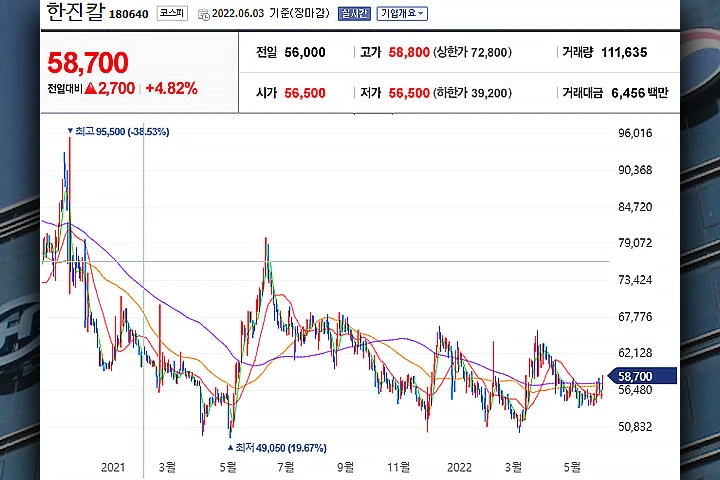This screenshot has height=480, width=720.
Task: Click the 73,424 y-axis label
Action: (635, 280)
